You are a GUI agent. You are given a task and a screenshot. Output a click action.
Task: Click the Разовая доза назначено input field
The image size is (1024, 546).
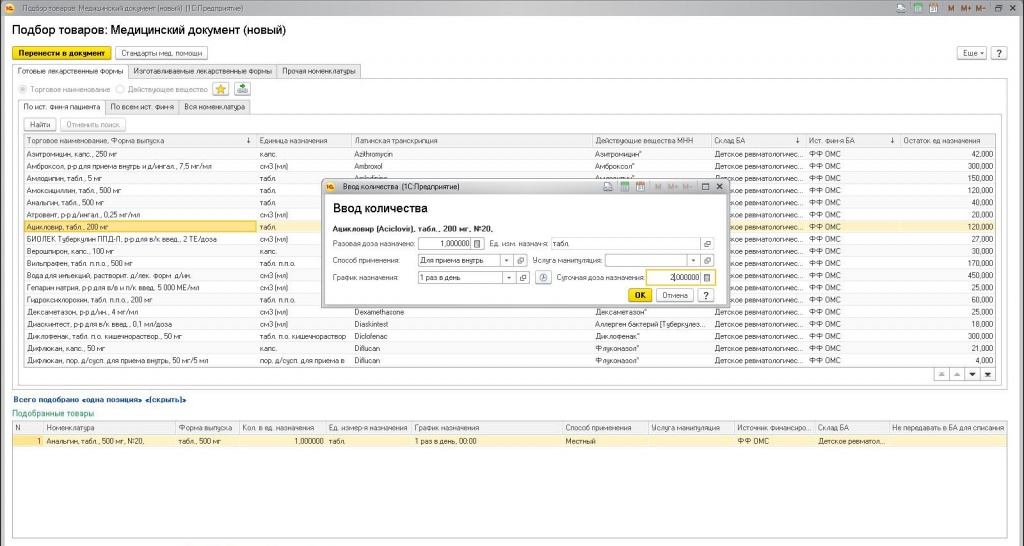point(445,244)
